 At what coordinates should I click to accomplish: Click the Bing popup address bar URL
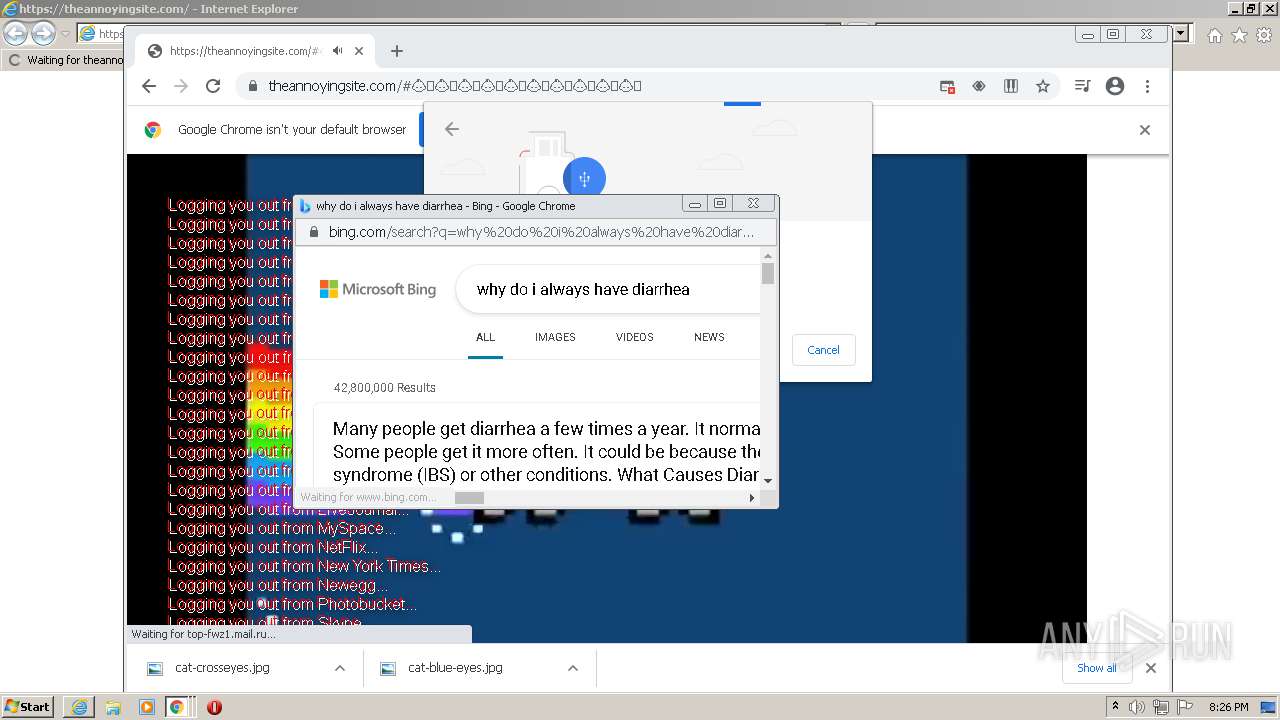point(541,232)
